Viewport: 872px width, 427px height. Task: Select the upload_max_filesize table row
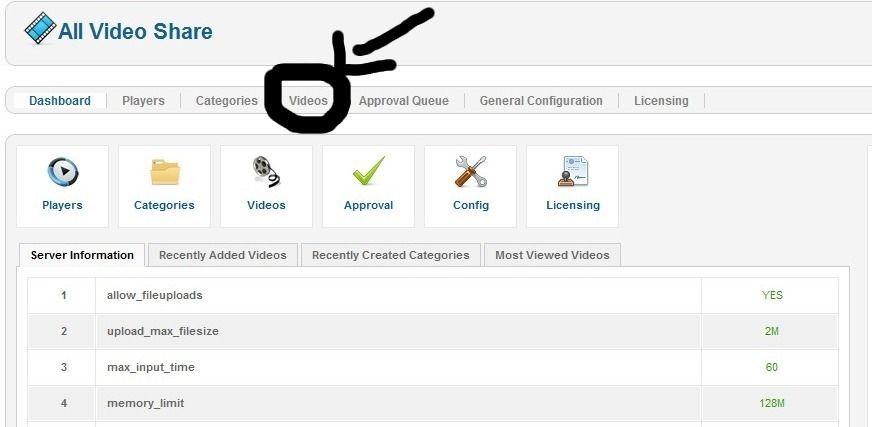click(x=433, y=331)
